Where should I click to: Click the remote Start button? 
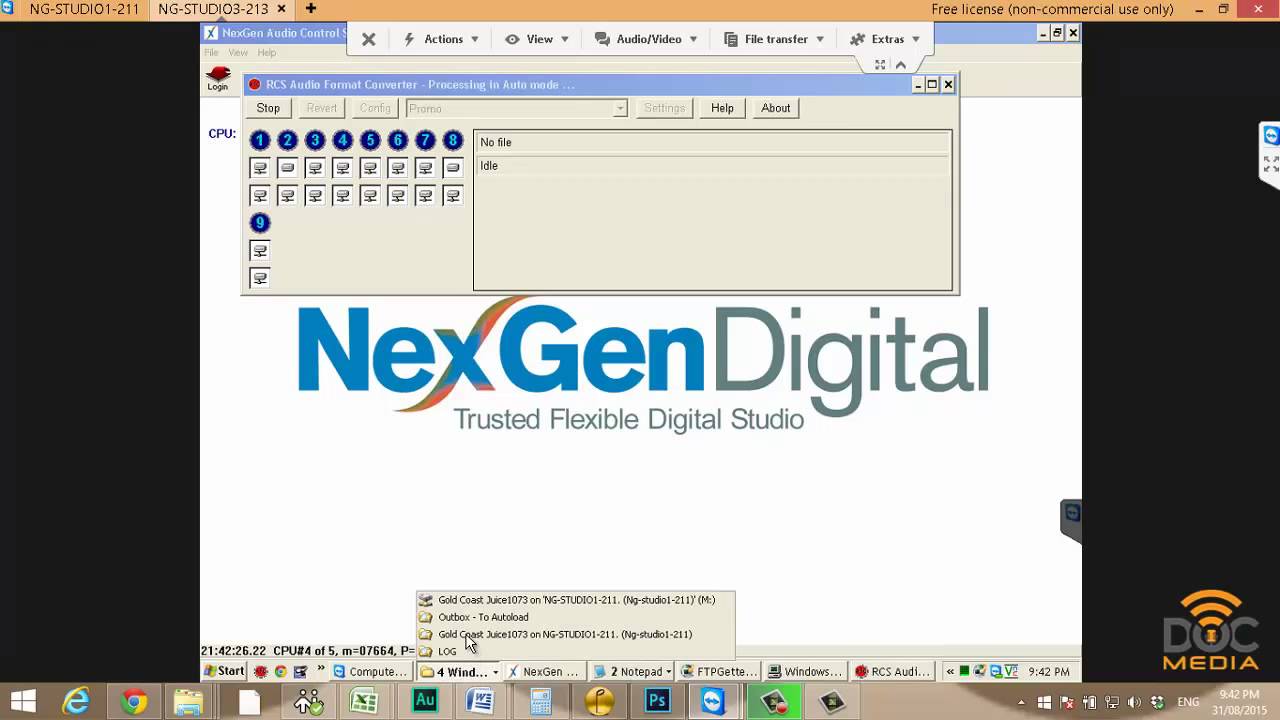(x=225, y=671)
